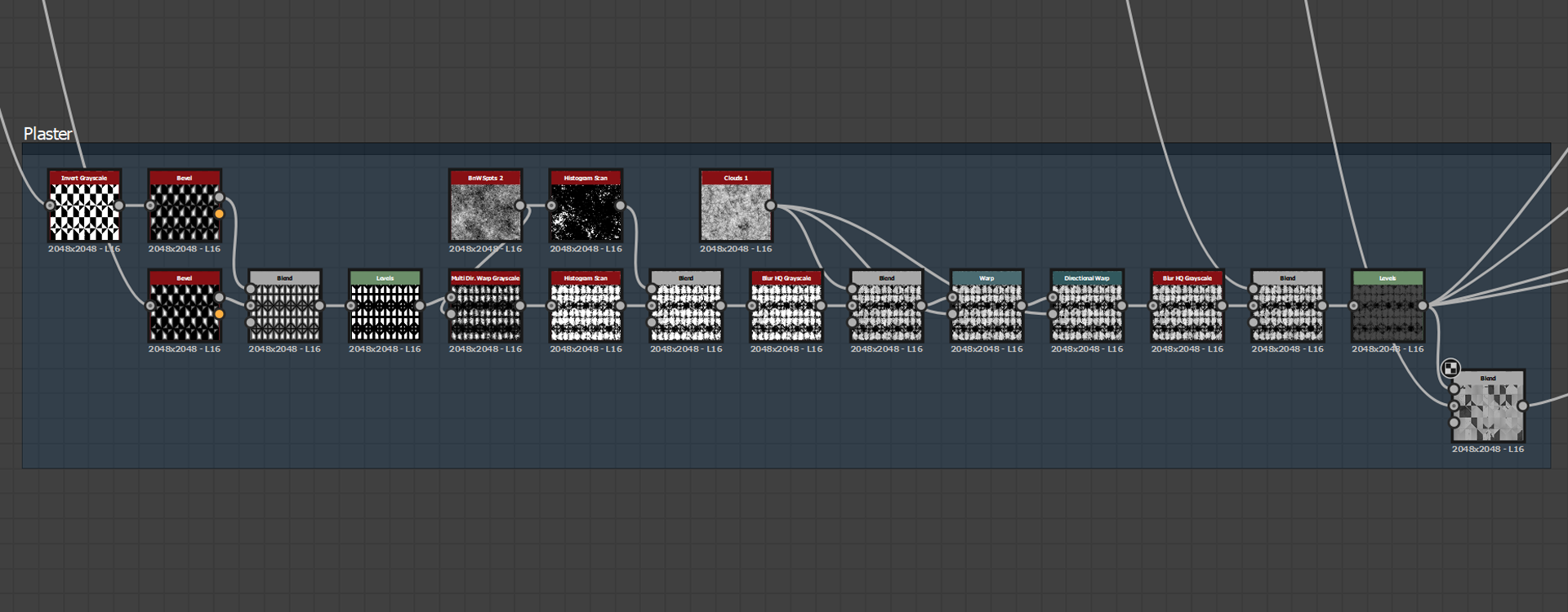Click the badge Blend node's output connector
The image size is (1568, 612).
click(1523, 406)
